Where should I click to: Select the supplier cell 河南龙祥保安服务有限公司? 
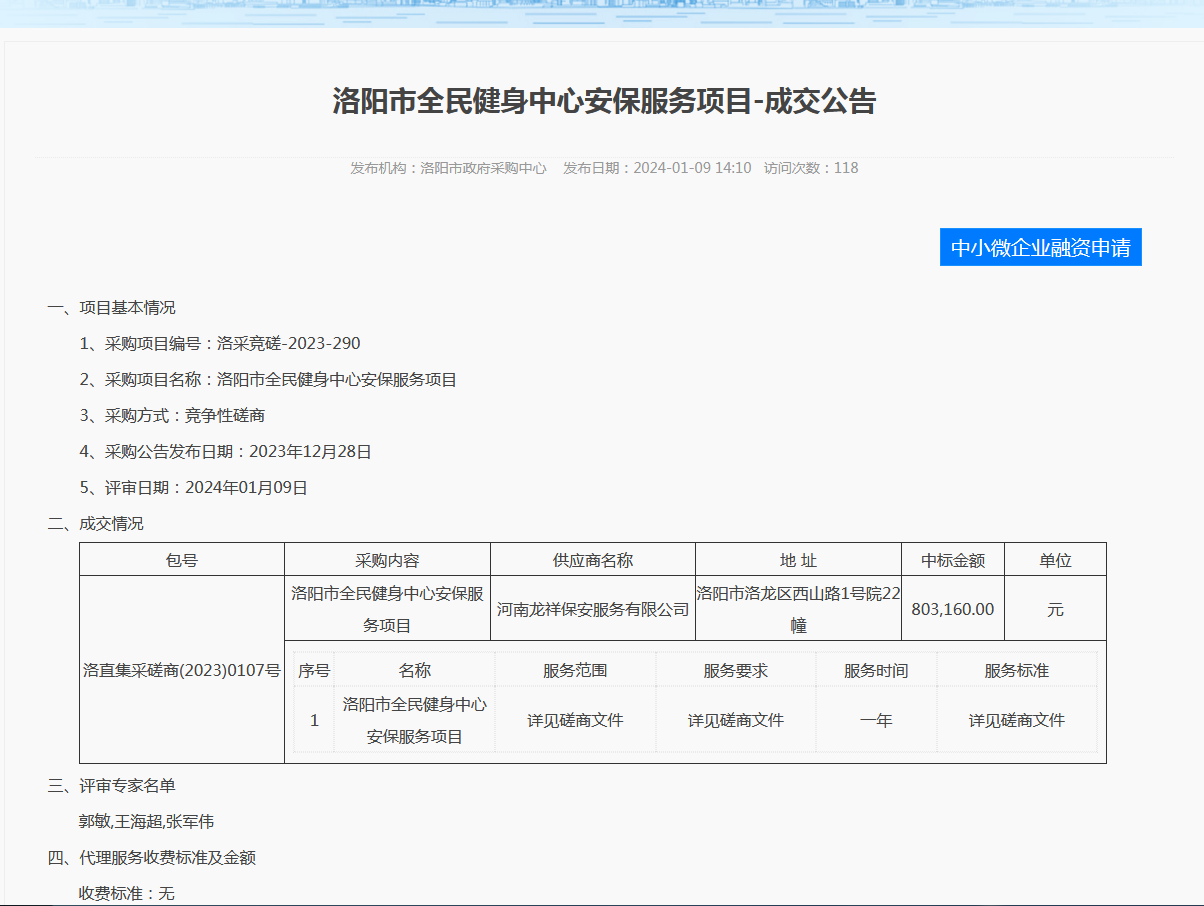592,609
